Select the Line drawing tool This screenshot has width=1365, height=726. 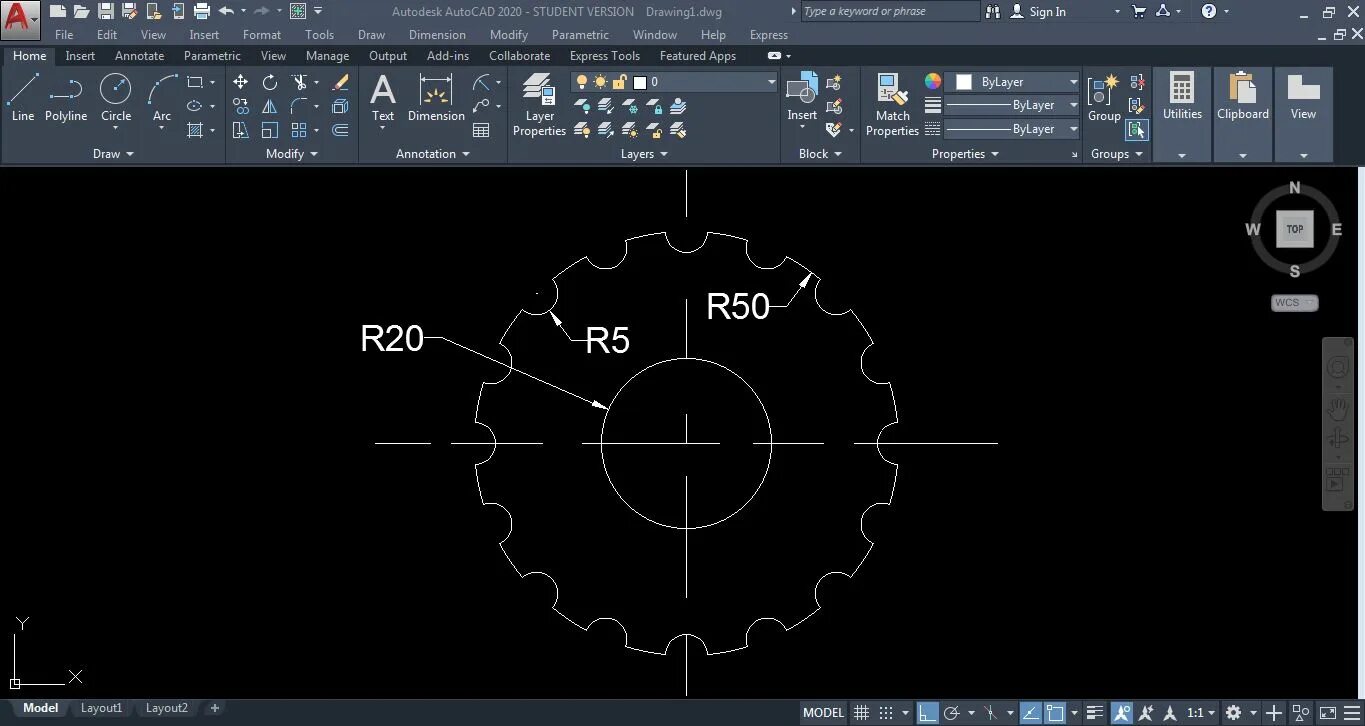coord(22,97)
